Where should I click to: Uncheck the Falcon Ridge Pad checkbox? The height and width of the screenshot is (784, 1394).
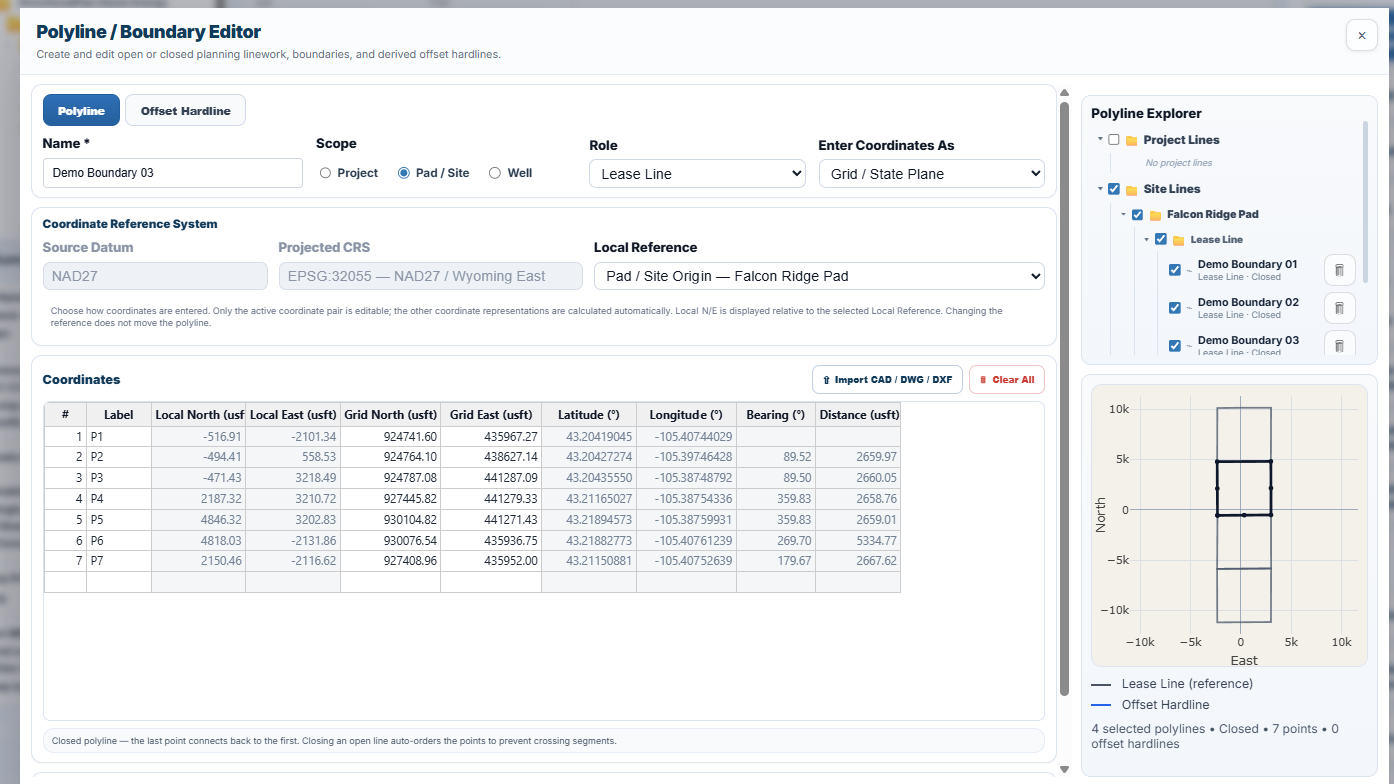[x=1137, y=215]
